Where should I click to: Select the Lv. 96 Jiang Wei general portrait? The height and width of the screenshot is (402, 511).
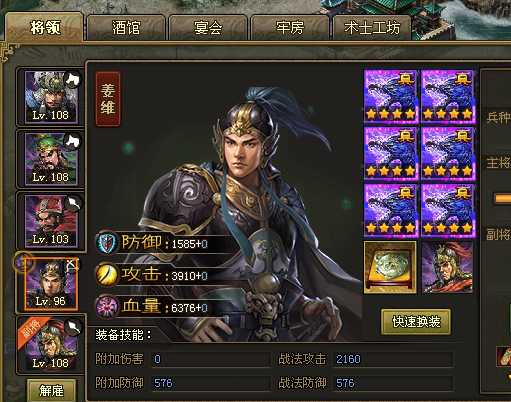51,284
